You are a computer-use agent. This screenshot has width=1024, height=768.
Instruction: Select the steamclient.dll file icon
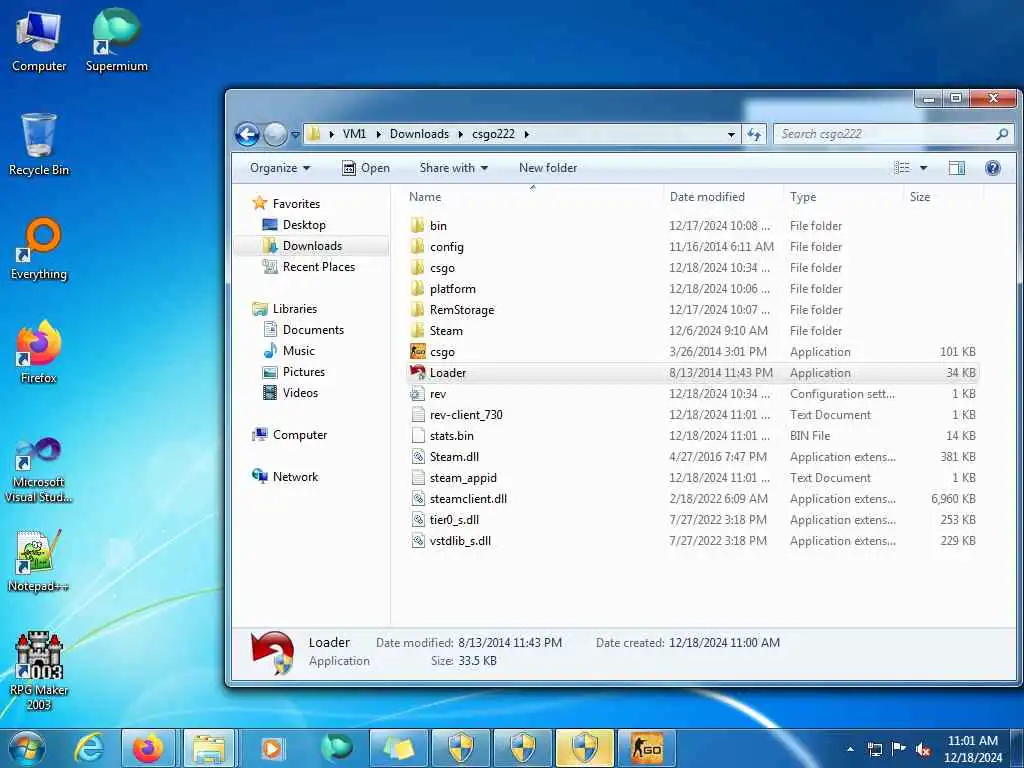[x=417, y=499]
